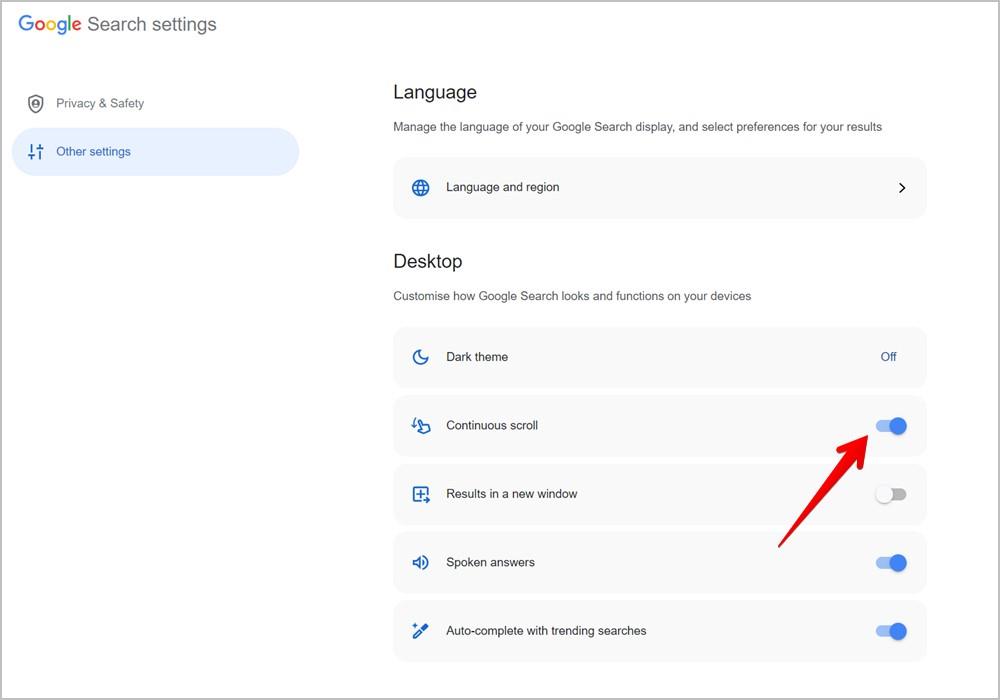
Task: Turn off Auto-complete with trending searches toggle
Action: [x=891, y=631]
